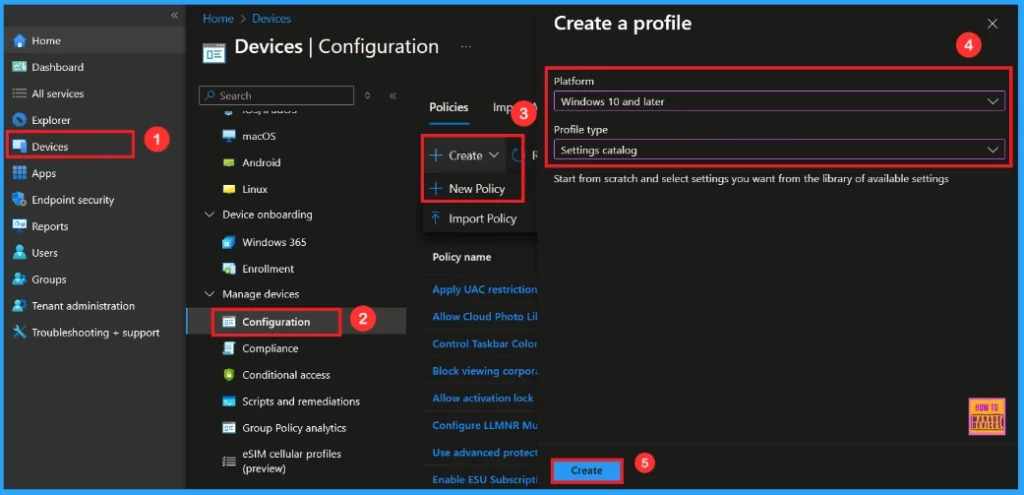Screen dimensions: 1024x495
Task: Click the Create button at bottom
Action: pos(586,470)
